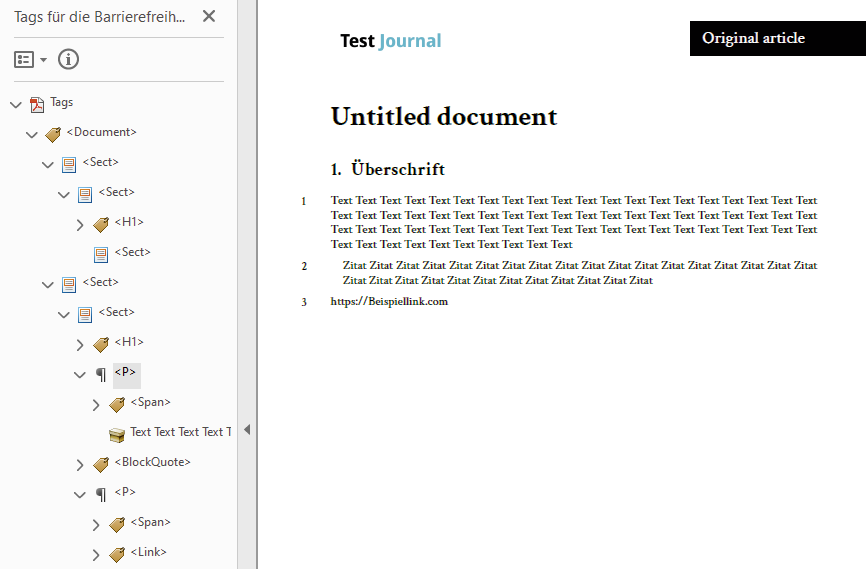866x569 pixels.
Task: Expand the Span under first P tag
Action: click(x=96, y=404)
